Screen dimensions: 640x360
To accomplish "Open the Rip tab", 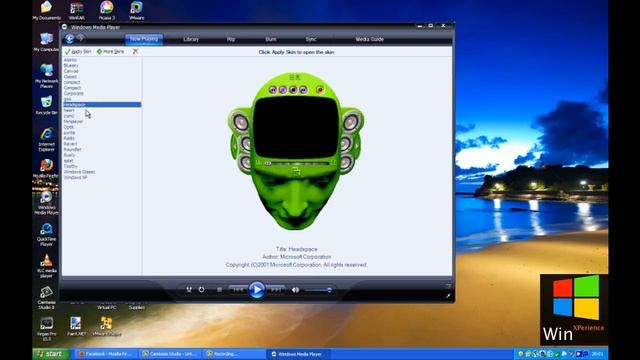I will (x=231, y=39).
